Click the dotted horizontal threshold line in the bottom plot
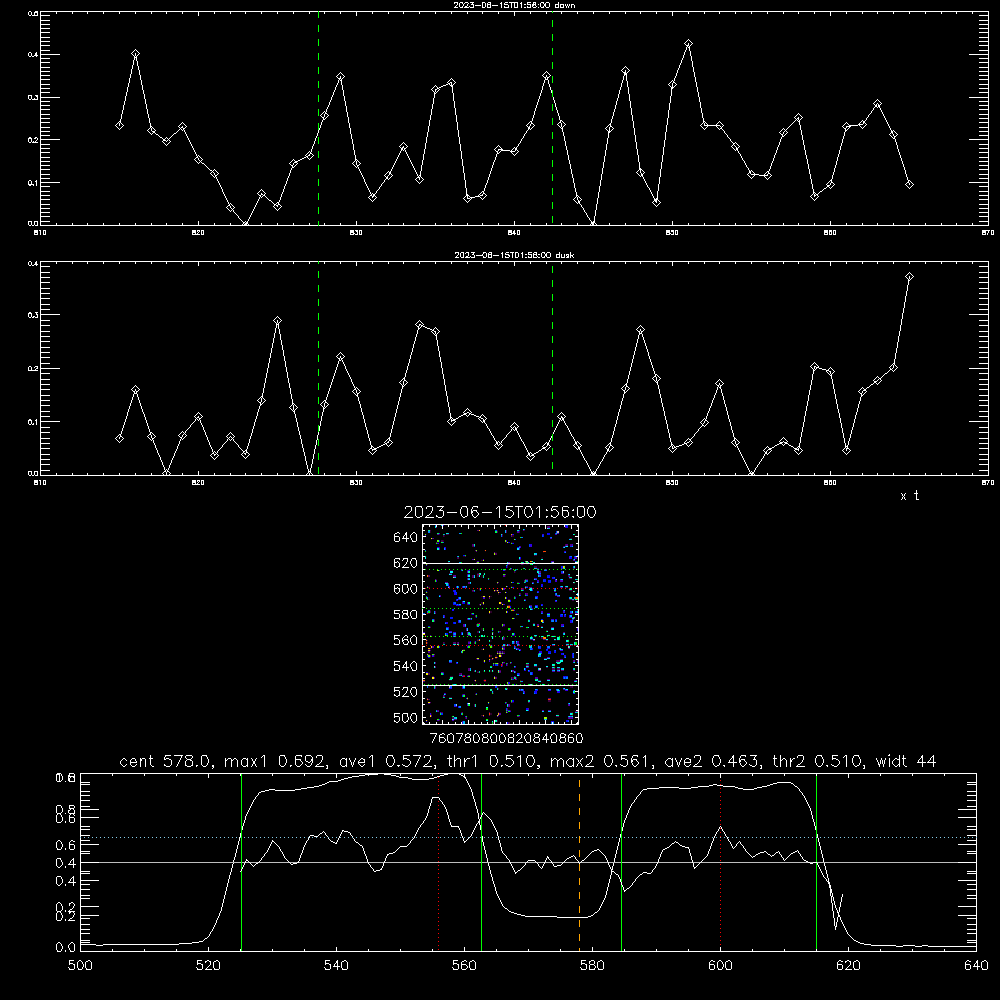 tap(528, 837)
